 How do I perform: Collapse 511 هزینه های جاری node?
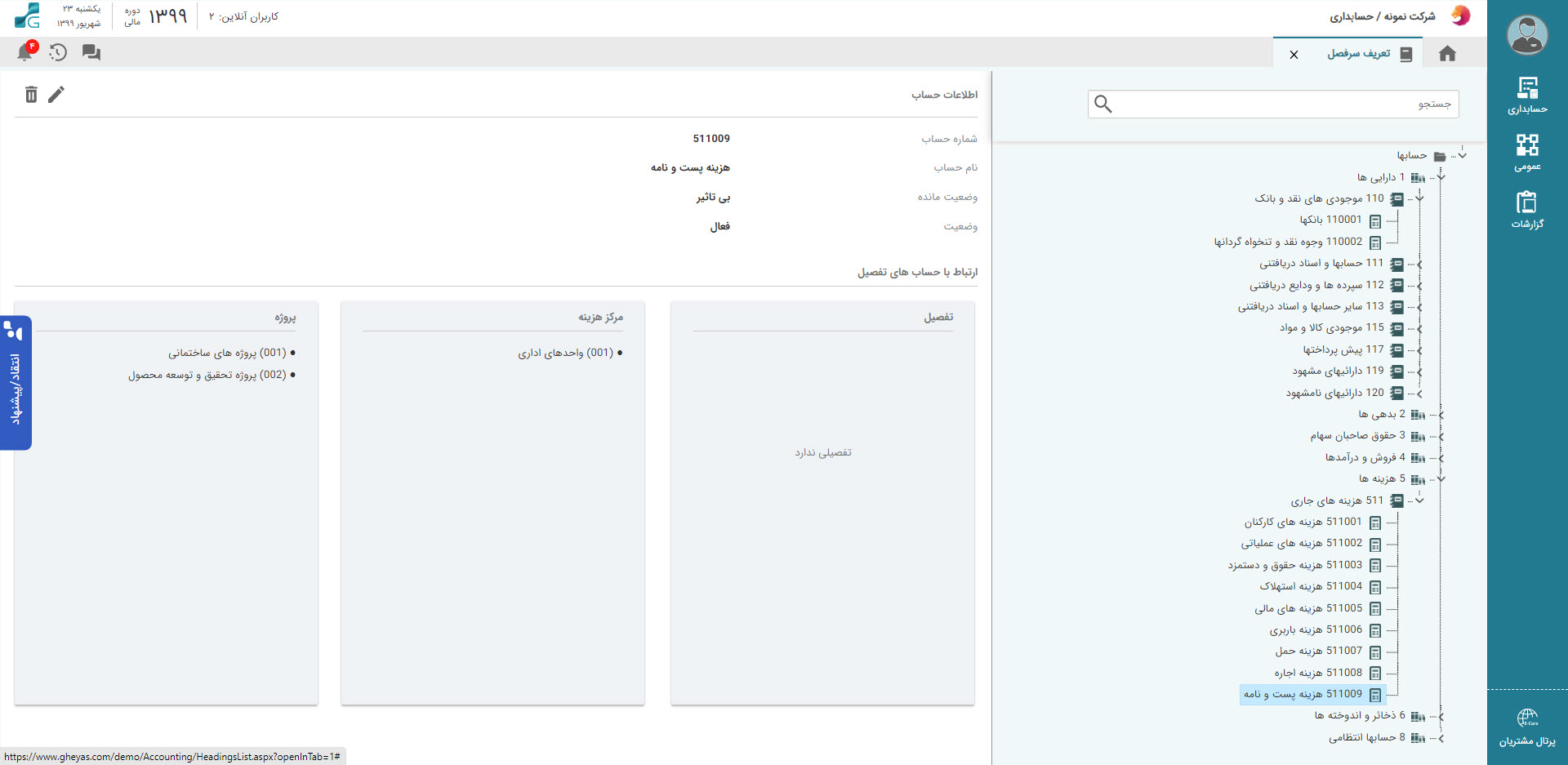pyautogui.click(x=1420, y=500)
